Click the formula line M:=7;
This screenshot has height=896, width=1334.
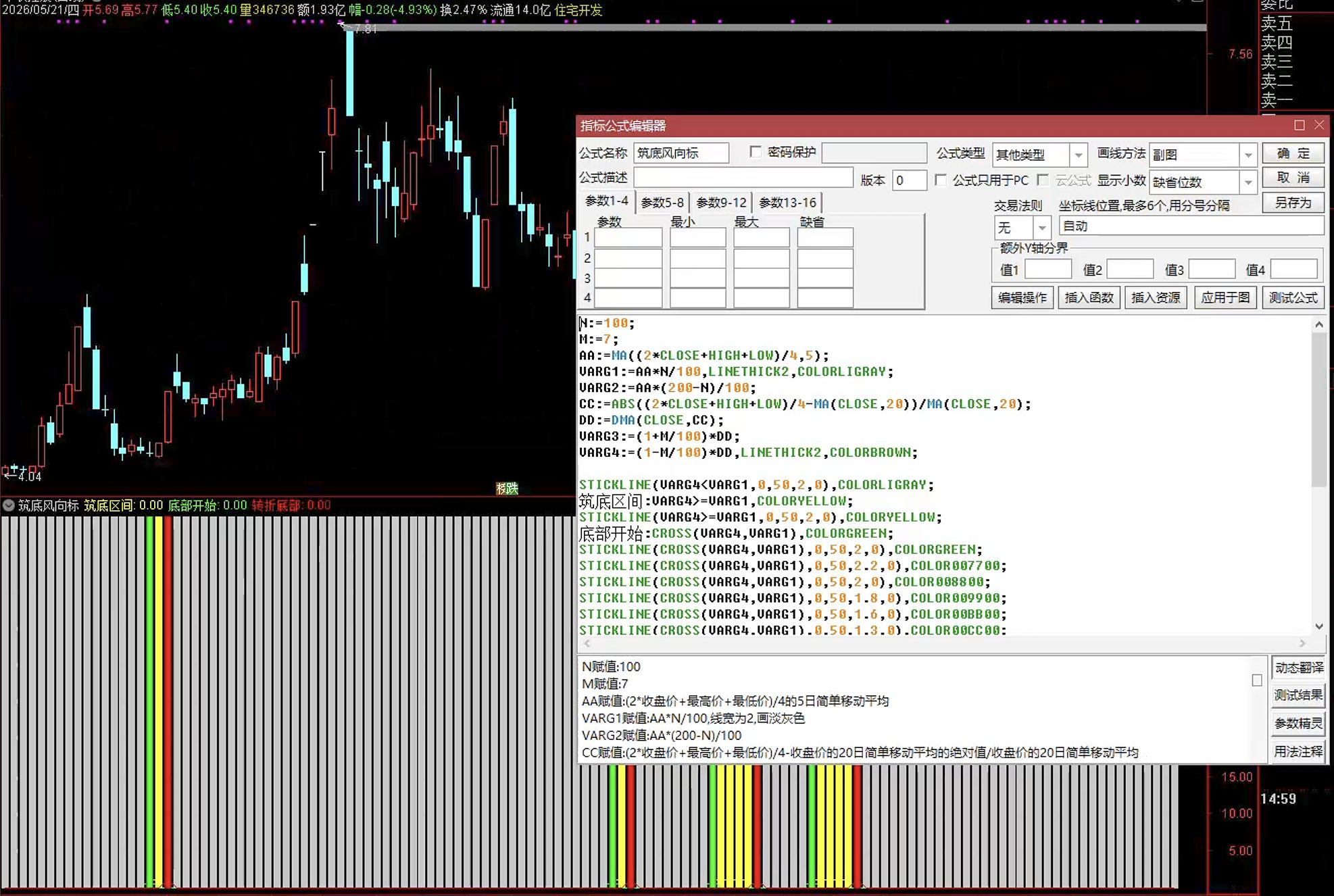click(x=599, y=339)
